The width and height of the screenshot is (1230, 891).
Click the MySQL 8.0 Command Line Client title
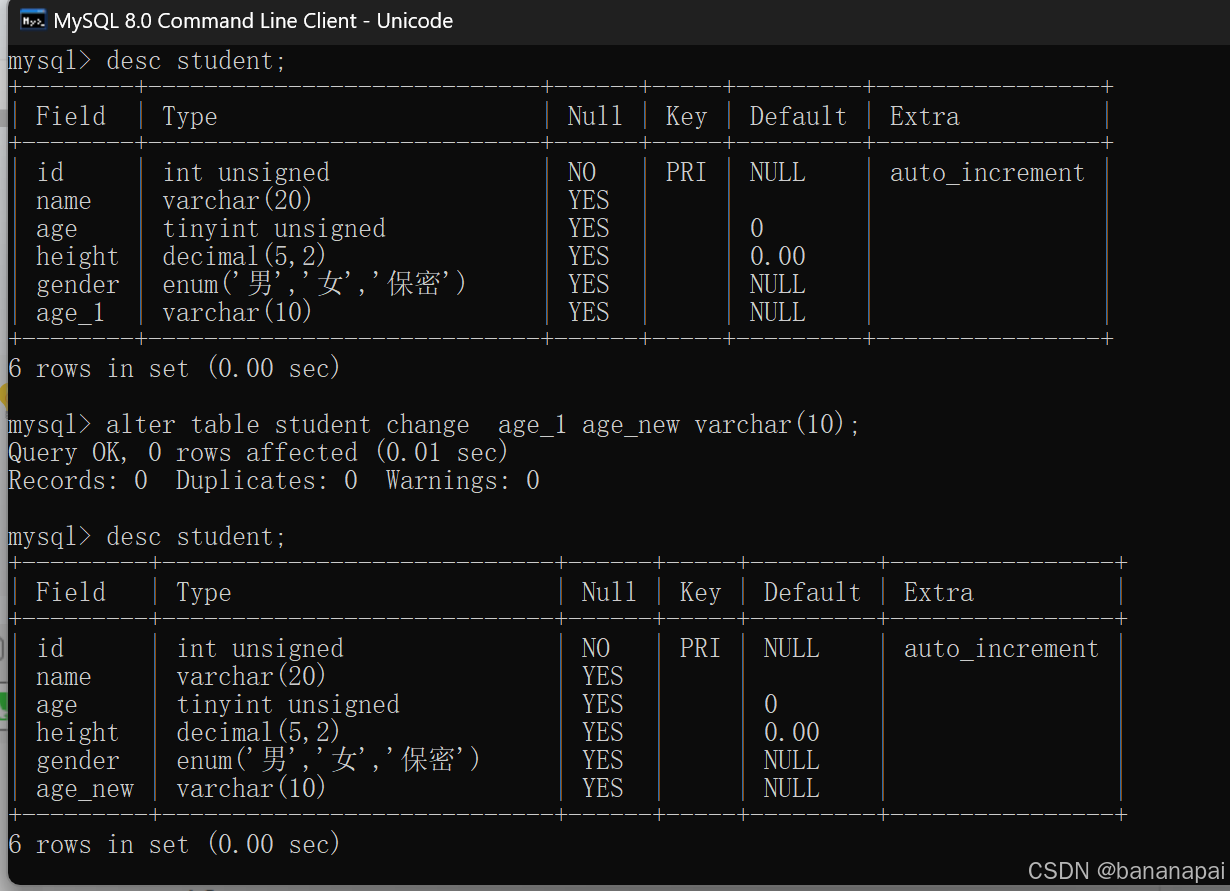click(x=253, y=21)
